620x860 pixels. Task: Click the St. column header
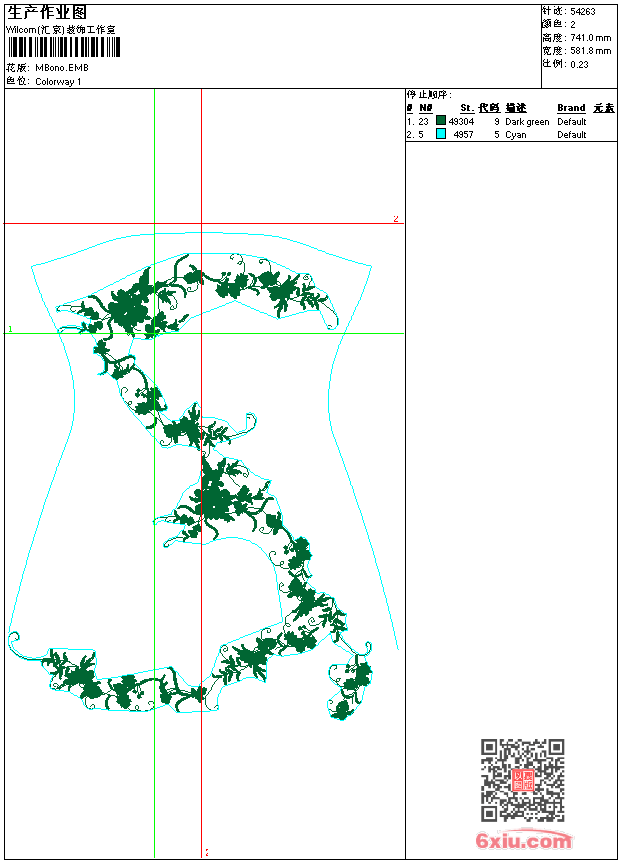[x=467, y=108]
